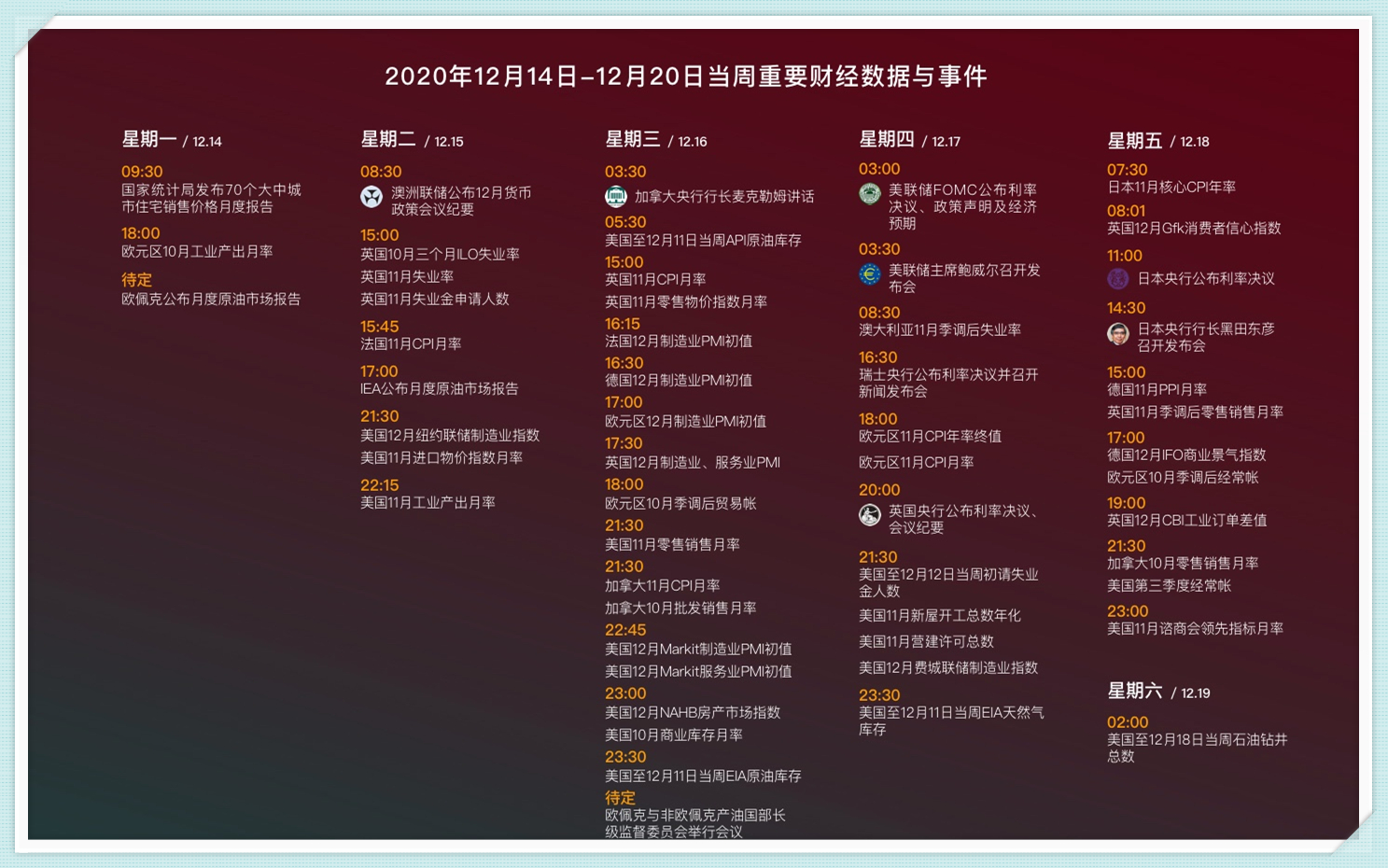
Task: Select 美国12月纽约联储制造业指数
Action: 450,435
